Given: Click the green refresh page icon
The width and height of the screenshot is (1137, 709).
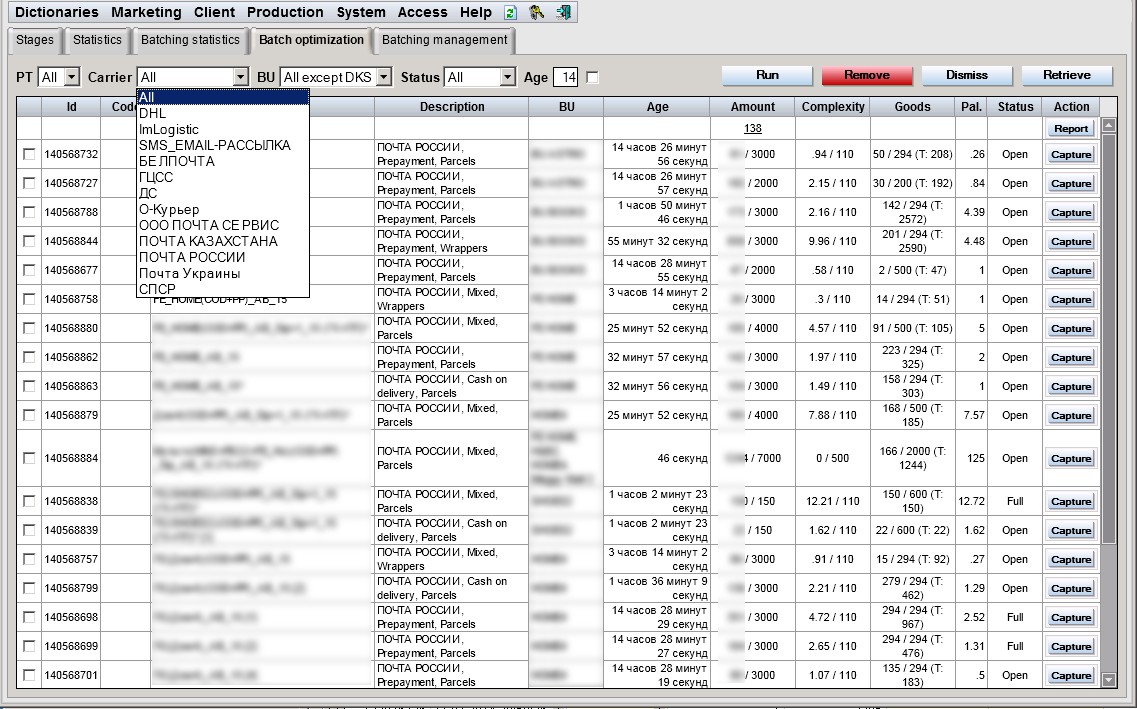Looking at the screenshot, I should click(510, 12).
